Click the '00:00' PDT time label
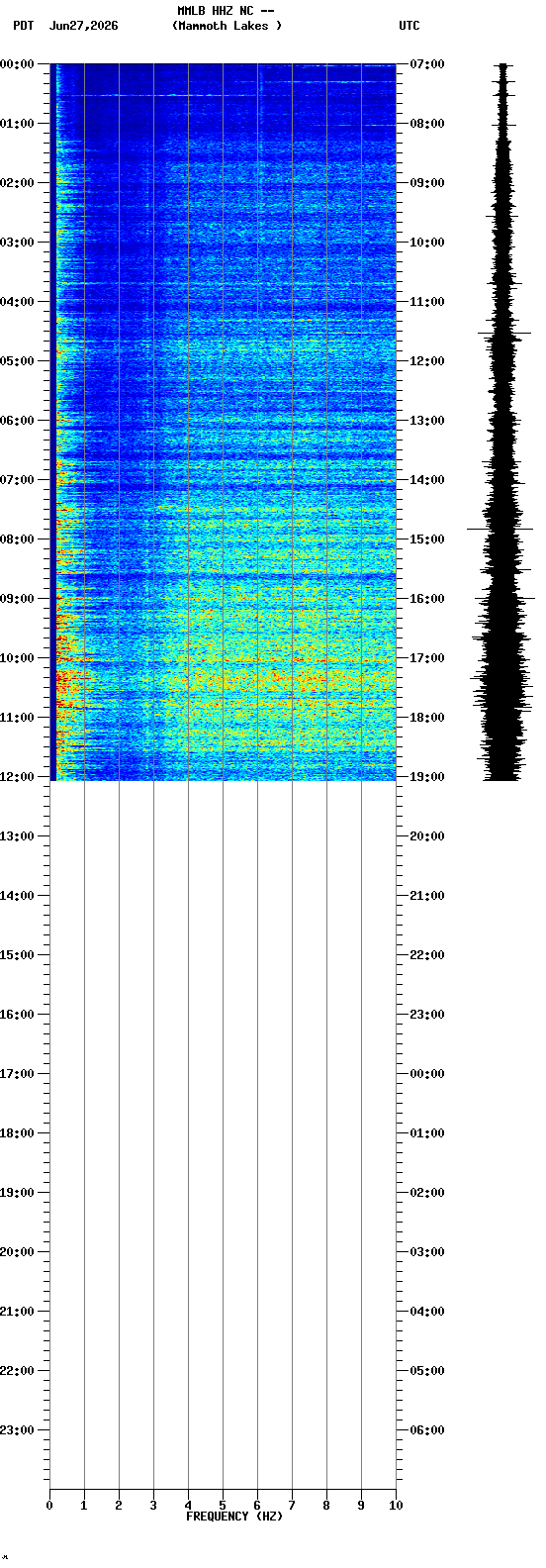 pos(17,64)
